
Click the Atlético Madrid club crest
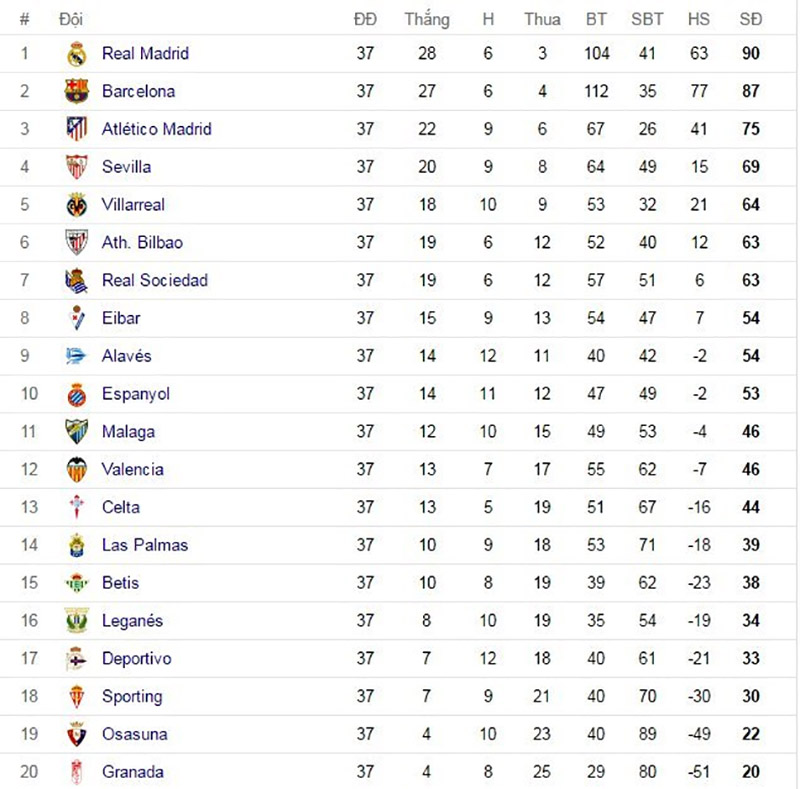77,129
